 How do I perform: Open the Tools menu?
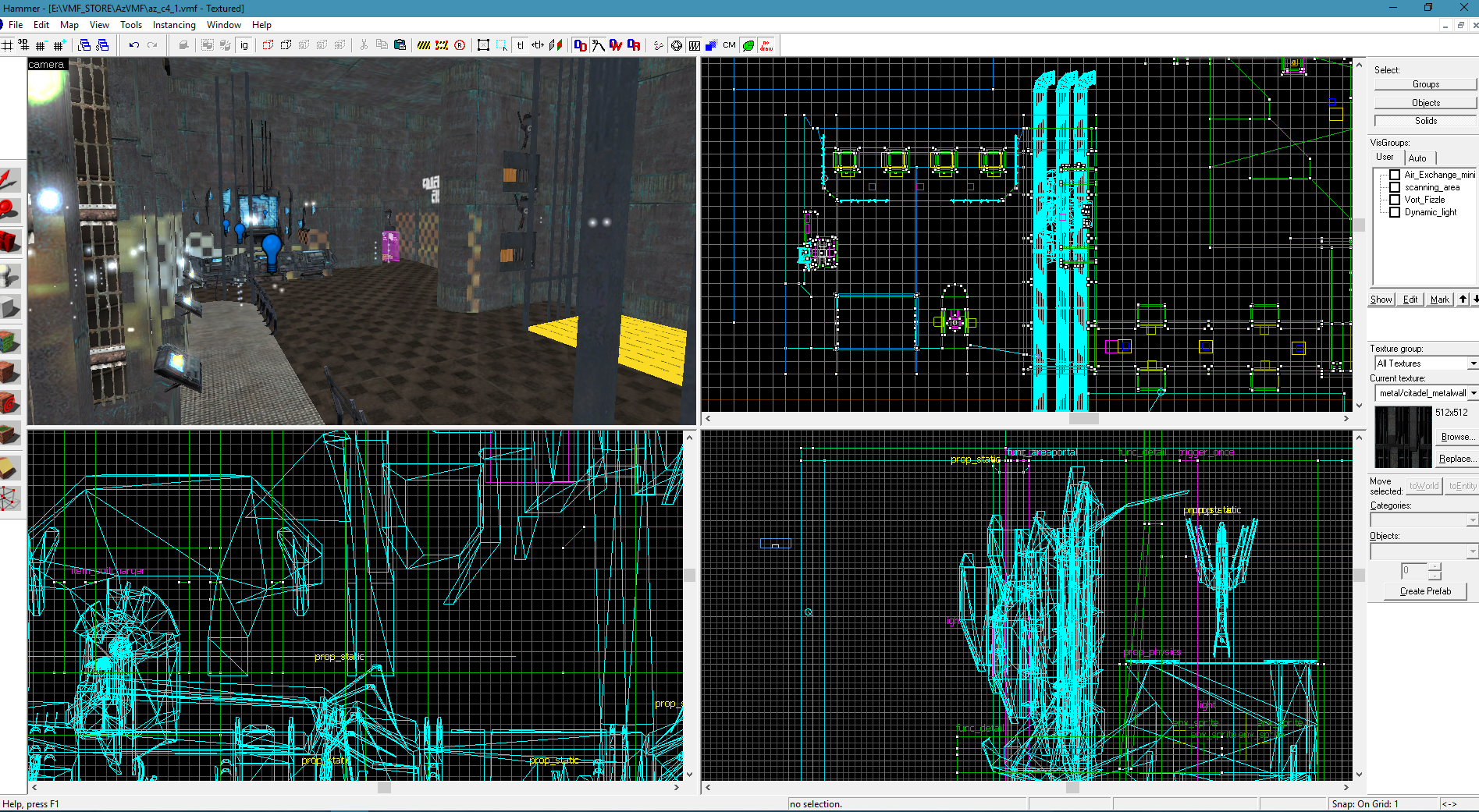tap(131, 25)
